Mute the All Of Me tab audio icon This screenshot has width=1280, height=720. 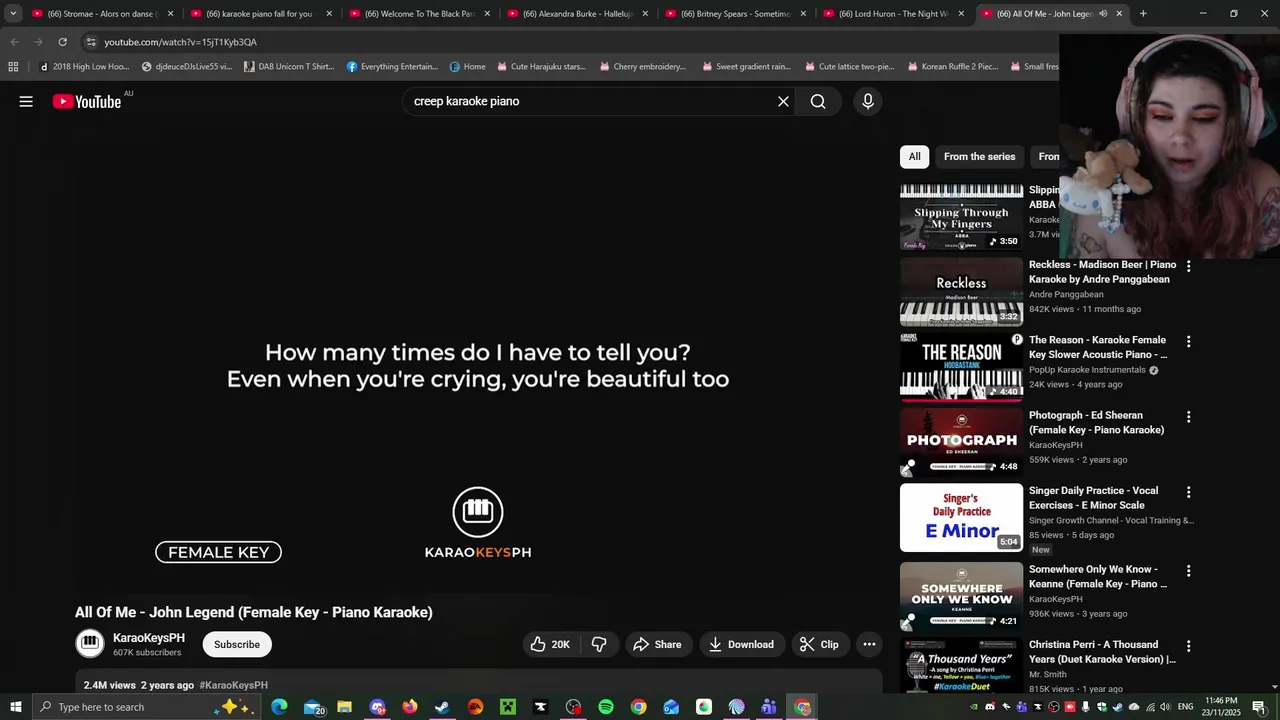tap(1103, 14)
